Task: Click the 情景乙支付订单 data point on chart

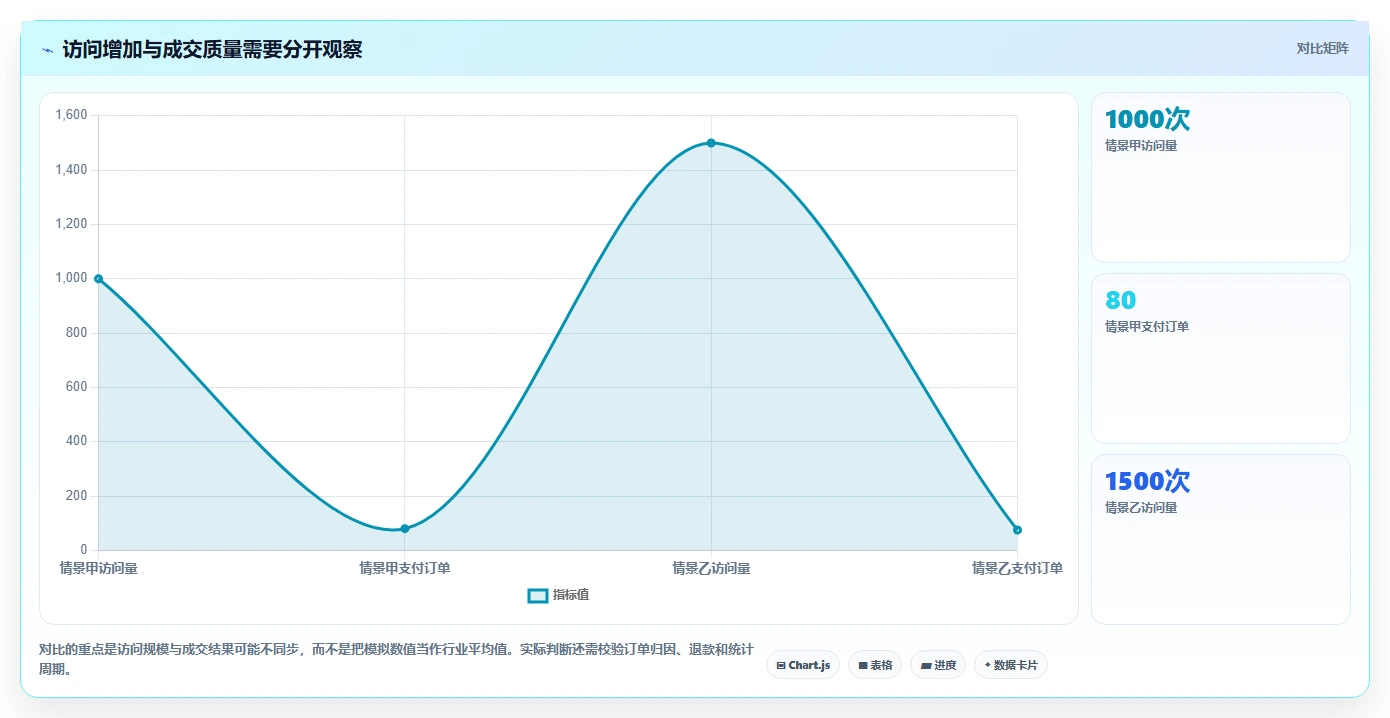Action: point(1017,530)
